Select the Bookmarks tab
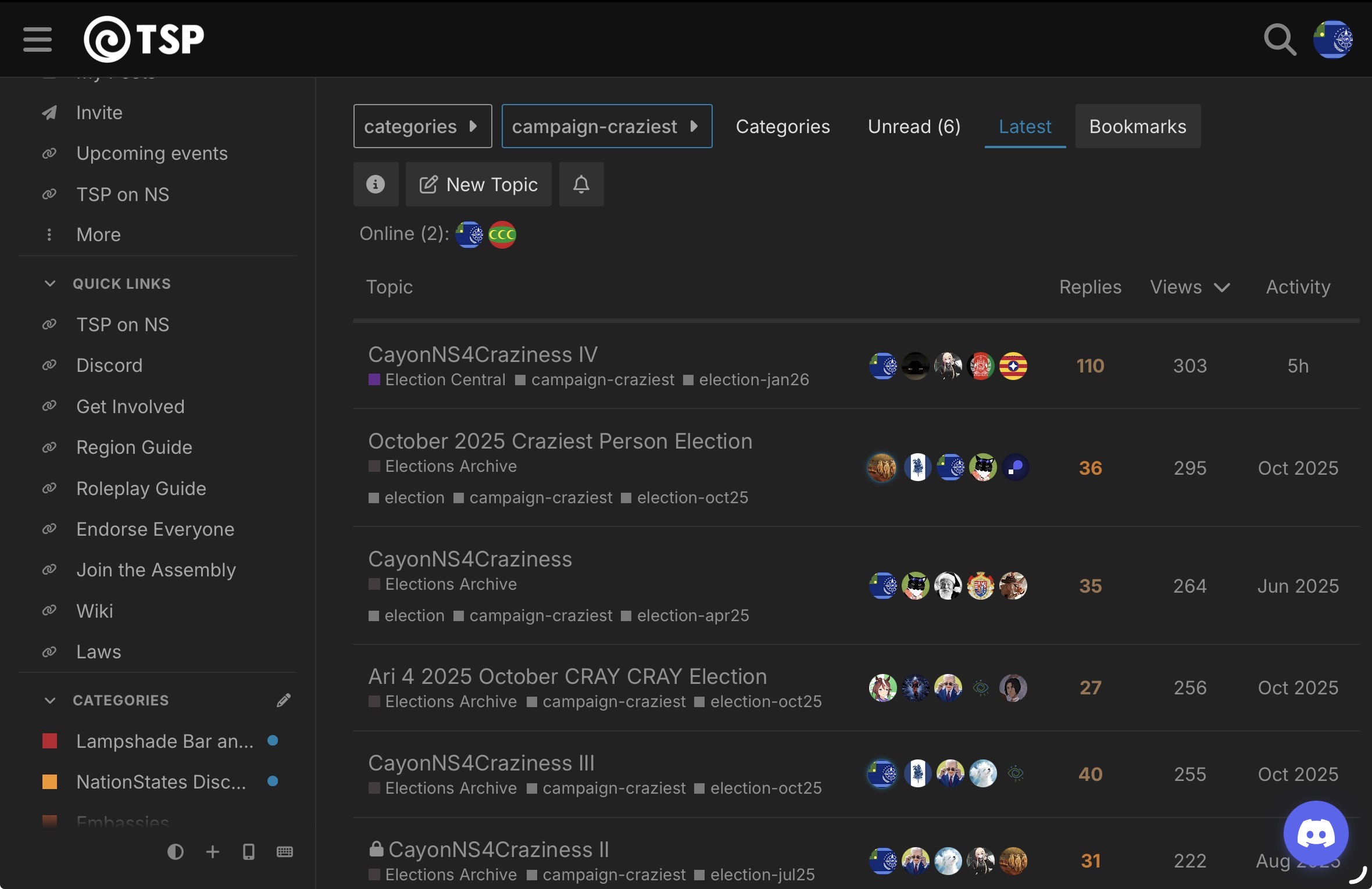1372x889 pixels. coord(1138,126)
